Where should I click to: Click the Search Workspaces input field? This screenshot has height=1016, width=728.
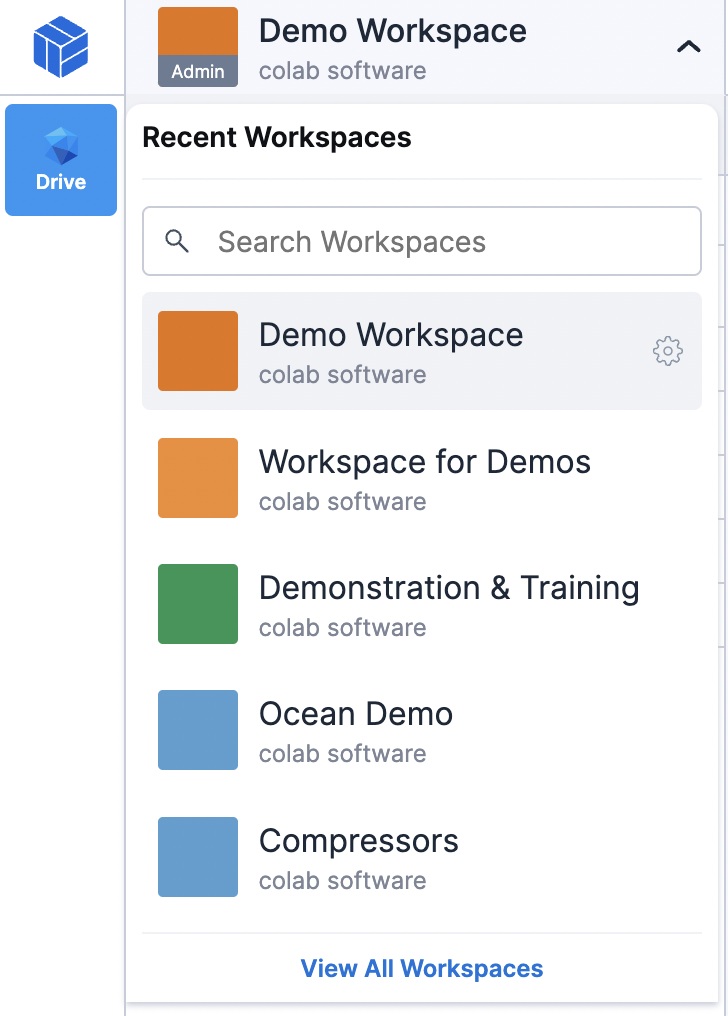(440, 241)
